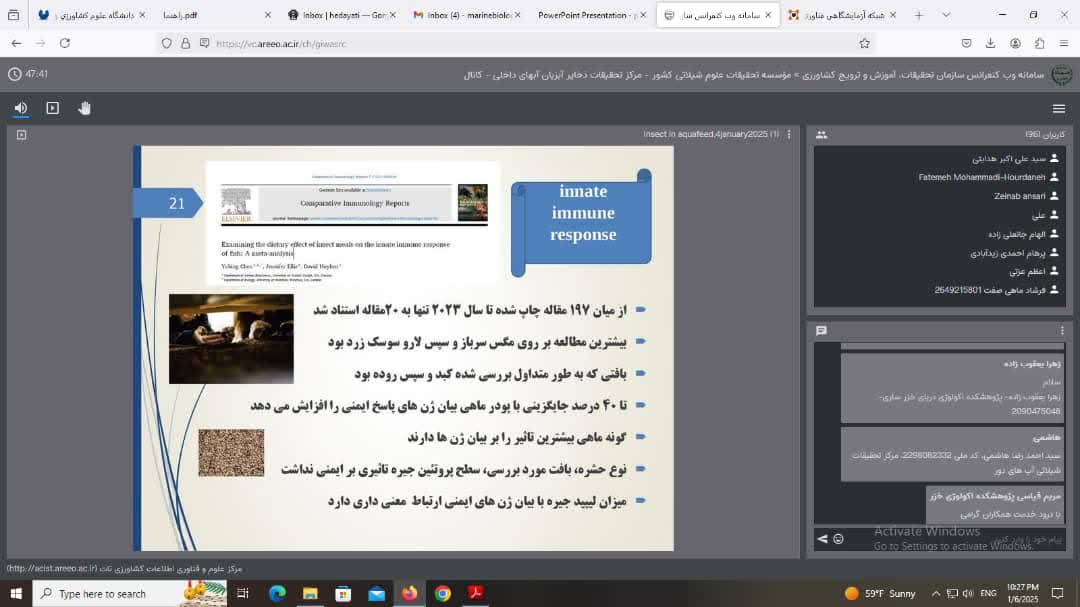Expand the list all tabs chevron
This screenshot has width=1080, height=607.
point(946,15)
